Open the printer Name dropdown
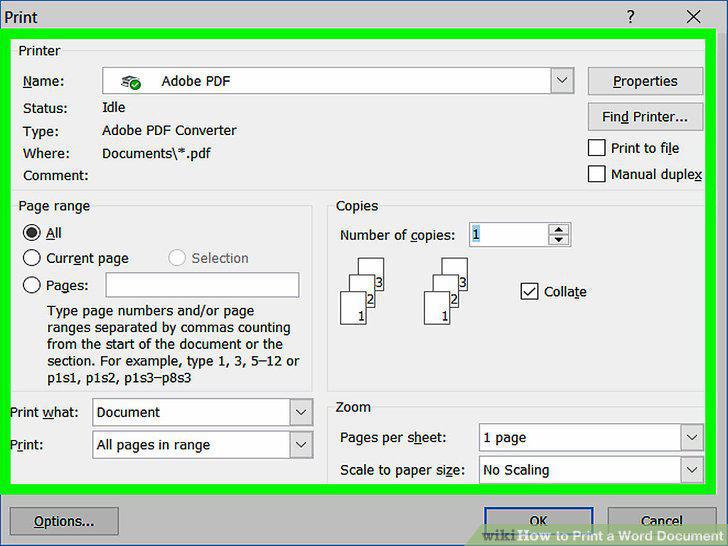The image size is (728, 546). [x=562, y=80]
